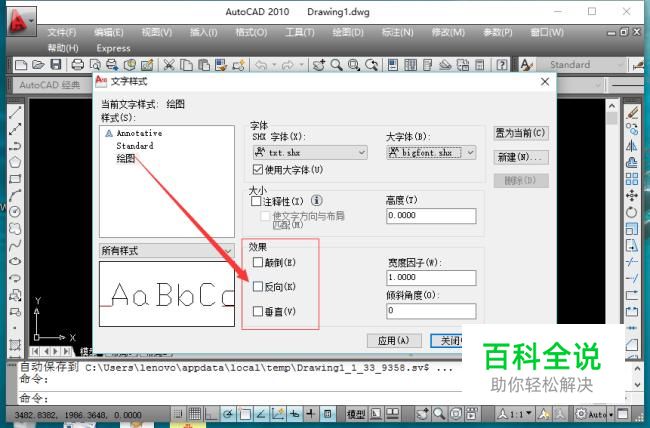
Task: Click the Cut scissors icon
Action: (x=168, y=65)
